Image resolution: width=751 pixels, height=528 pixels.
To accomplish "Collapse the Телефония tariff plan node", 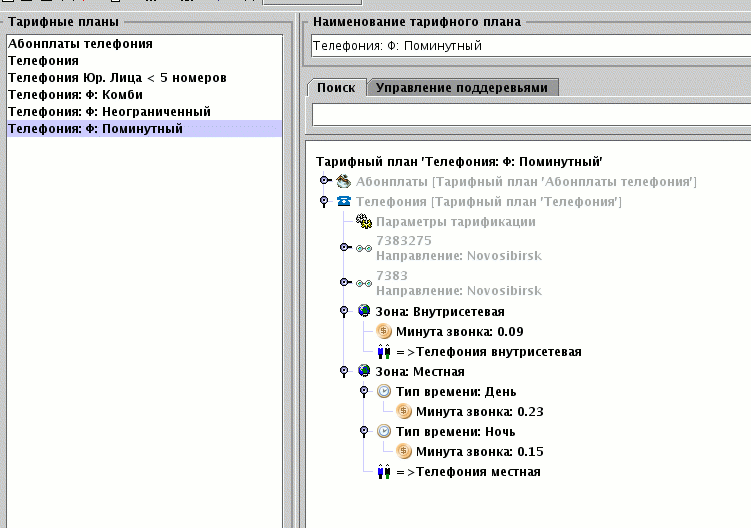I will [x=324, y=202].
